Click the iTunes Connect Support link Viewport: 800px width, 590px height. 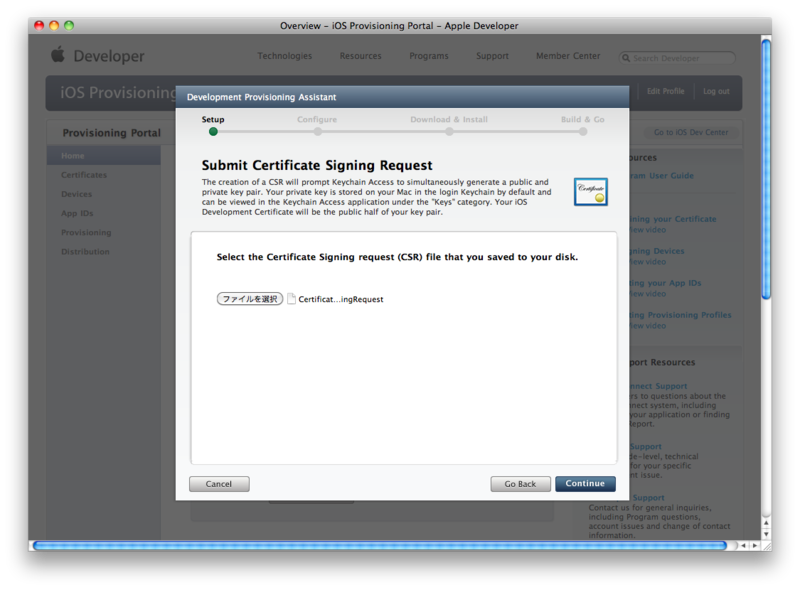point(658,386)
